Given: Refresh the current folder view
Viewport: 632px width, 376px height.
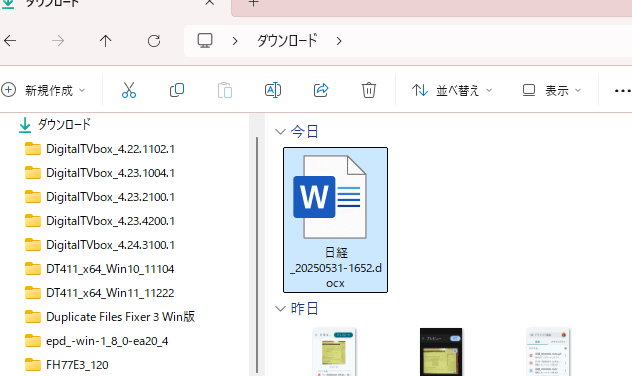Looking at the screenshot, I should pyautogui.click(x=154, y=41).
